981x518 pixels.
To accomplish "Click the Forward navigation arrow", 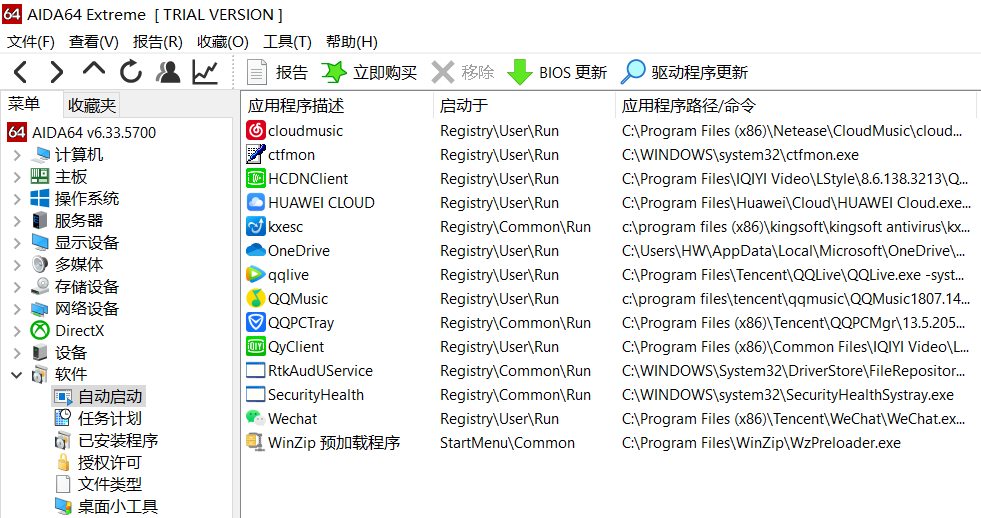I will point(57,72).
